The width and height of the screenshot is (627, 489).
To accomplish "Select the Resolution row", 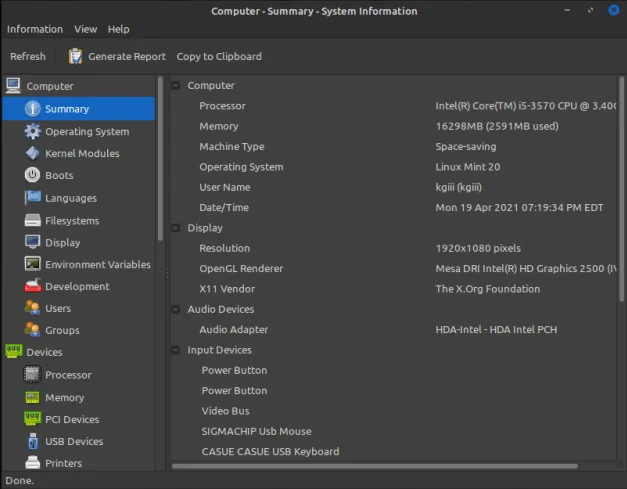I will [394, 248].
